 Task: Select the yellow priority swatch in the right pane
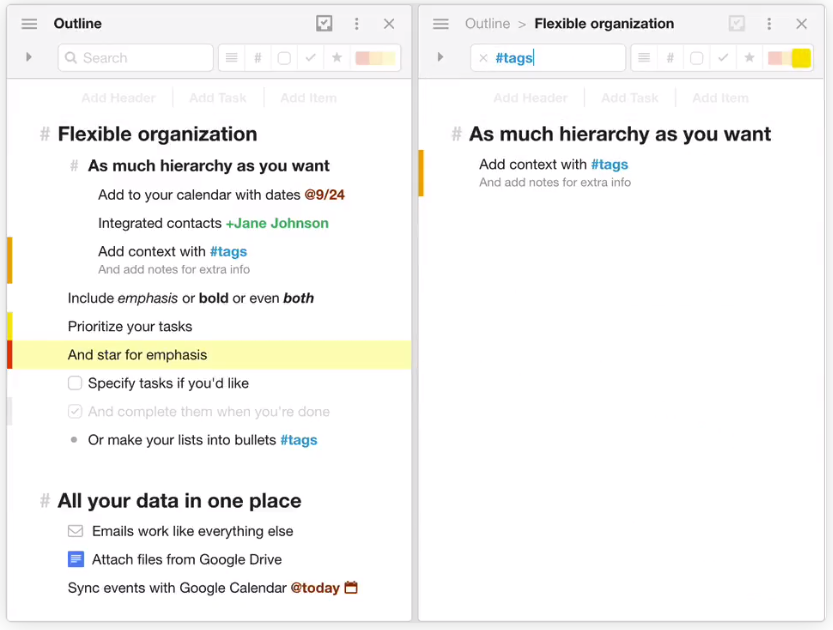click(801, 58)
